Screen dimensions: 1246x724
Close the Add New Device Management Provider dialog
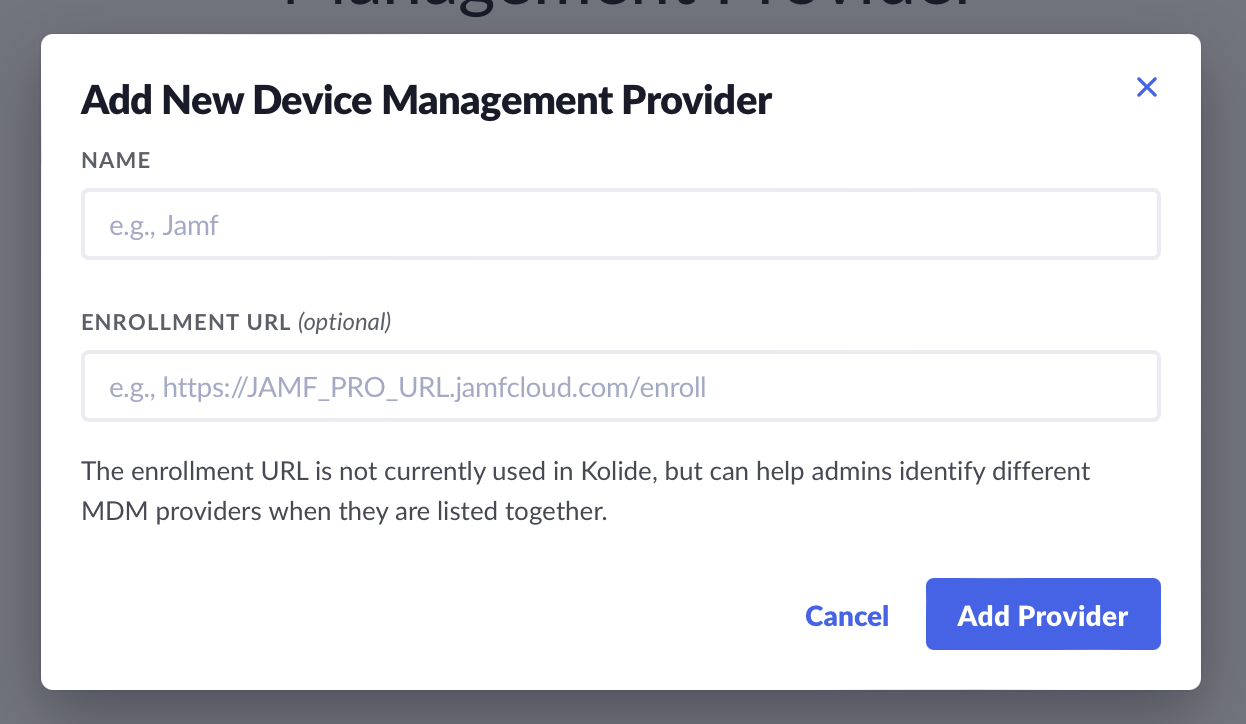(x=1146, y=88)
